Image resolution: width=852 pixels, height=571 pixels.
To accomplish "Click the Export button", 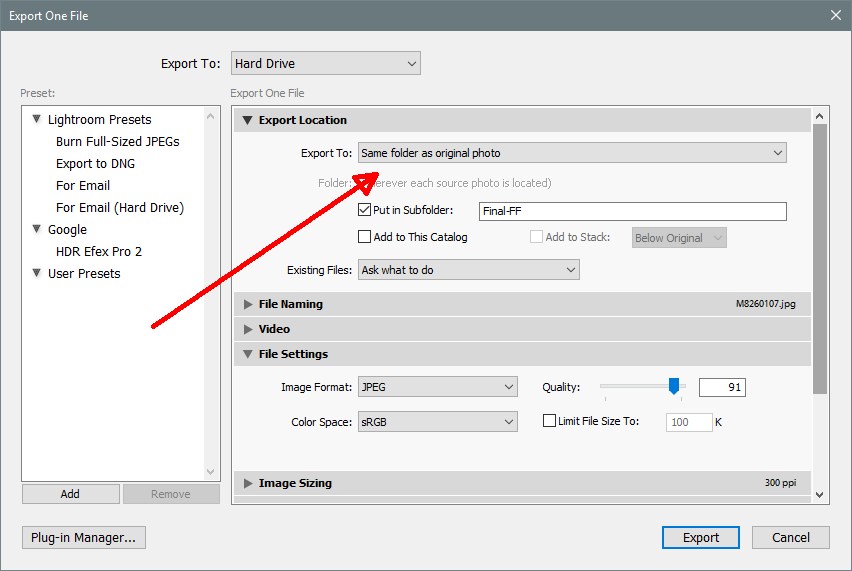I will click(x=700, y=537).
